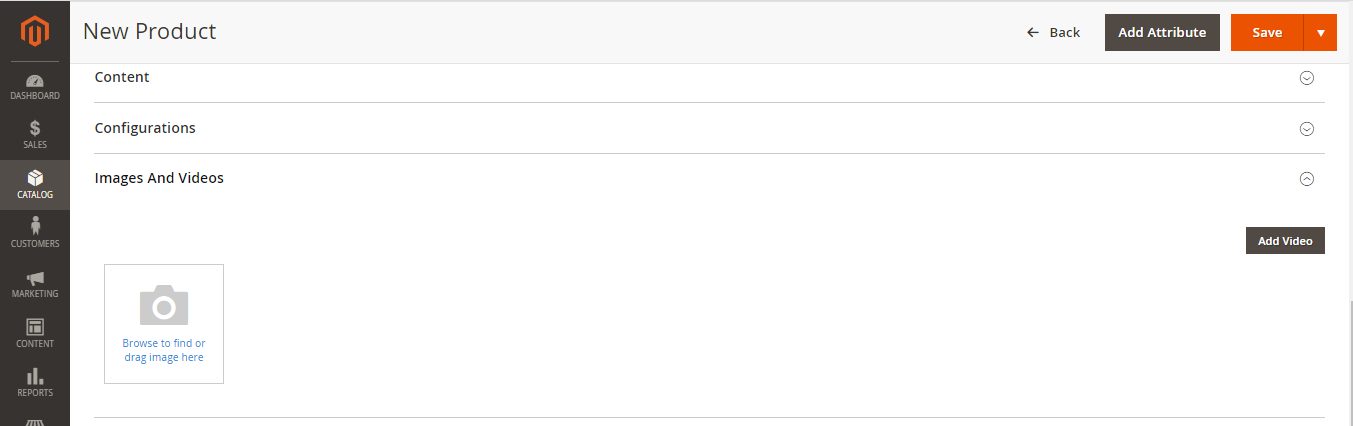Click Browse to find or drag image link
This screenshot has height=426, width=1353.
coord(164,350)
